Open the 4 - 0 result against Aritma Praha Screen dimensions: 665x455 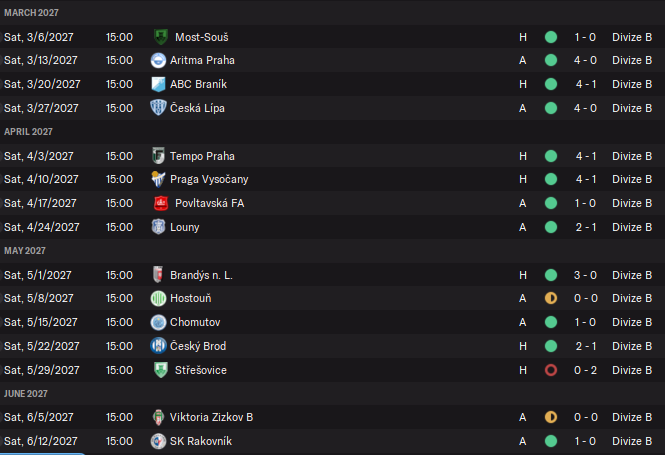pyautogui.click(x=586, y=60)
